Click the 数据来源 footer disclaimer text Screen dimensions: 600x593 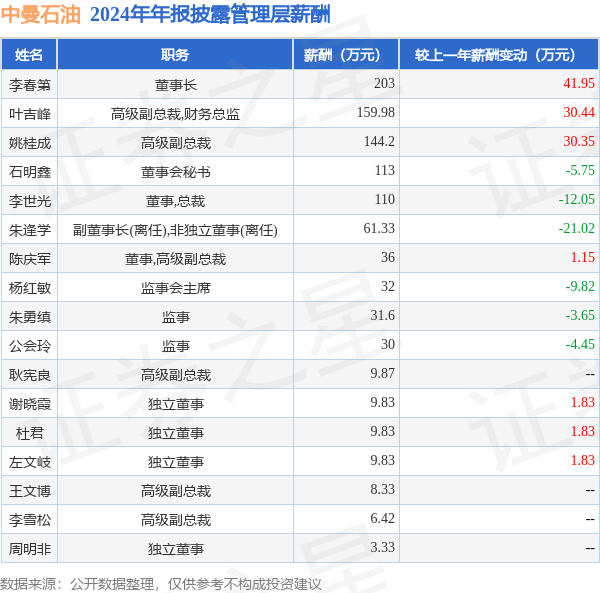pos(161,584)
